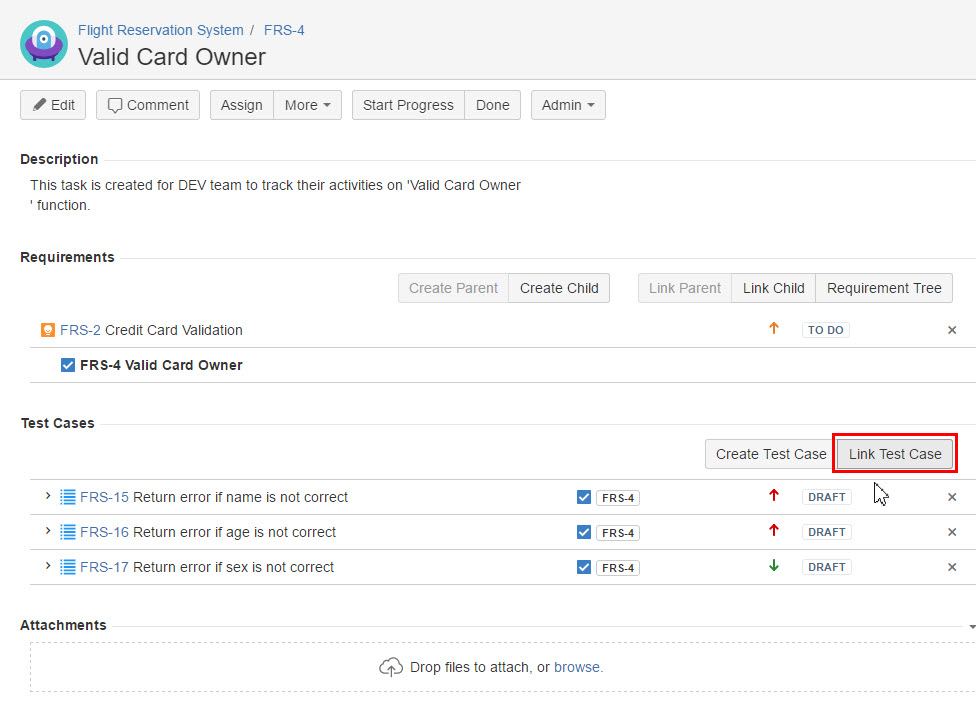Open Flight Reservation System breadcrumb link
Image resolution: width=976 pixels, height=709 pixels.
pyautogui.click(x=160, y=30)
